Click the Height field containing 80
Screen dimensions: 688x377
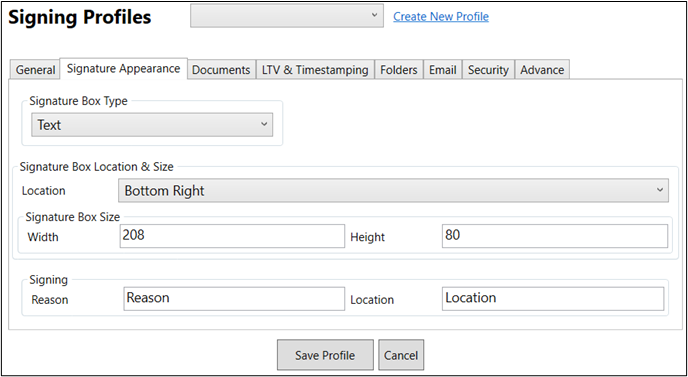[555, 236]
